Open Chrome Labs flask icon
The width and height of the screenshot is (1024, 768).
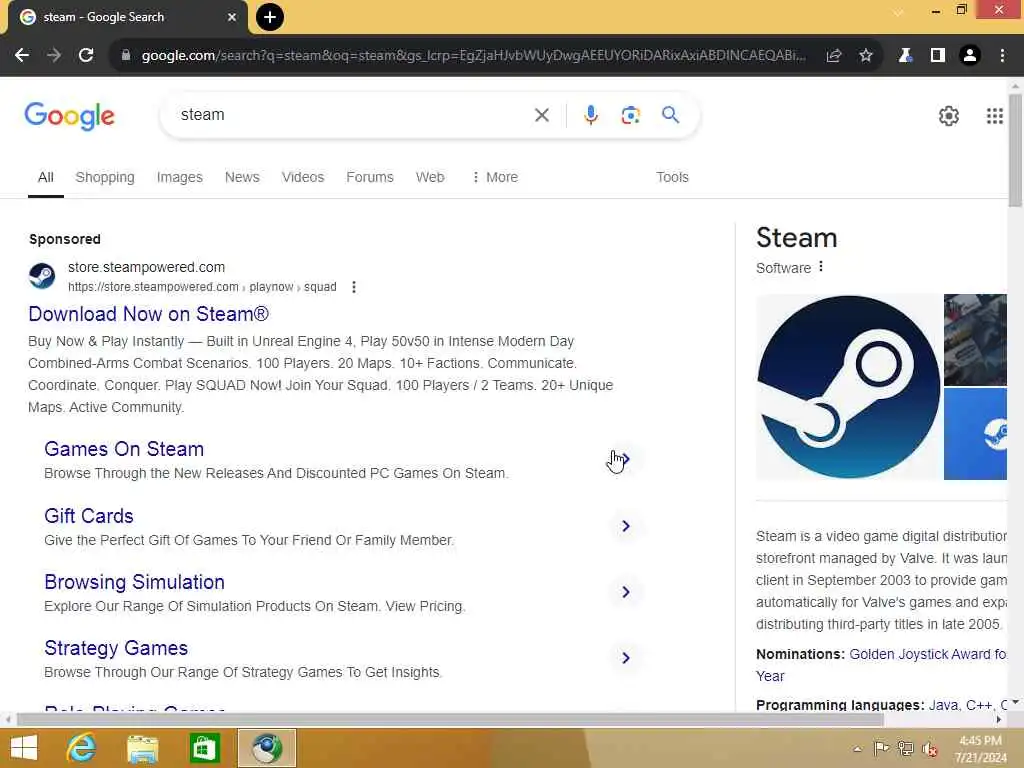coord(905,56)
